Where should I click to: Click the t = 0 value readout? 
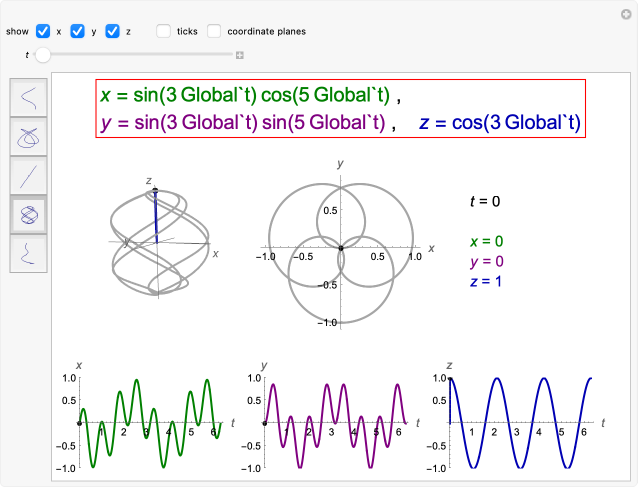pyautogui.click(x=485, y=201)
